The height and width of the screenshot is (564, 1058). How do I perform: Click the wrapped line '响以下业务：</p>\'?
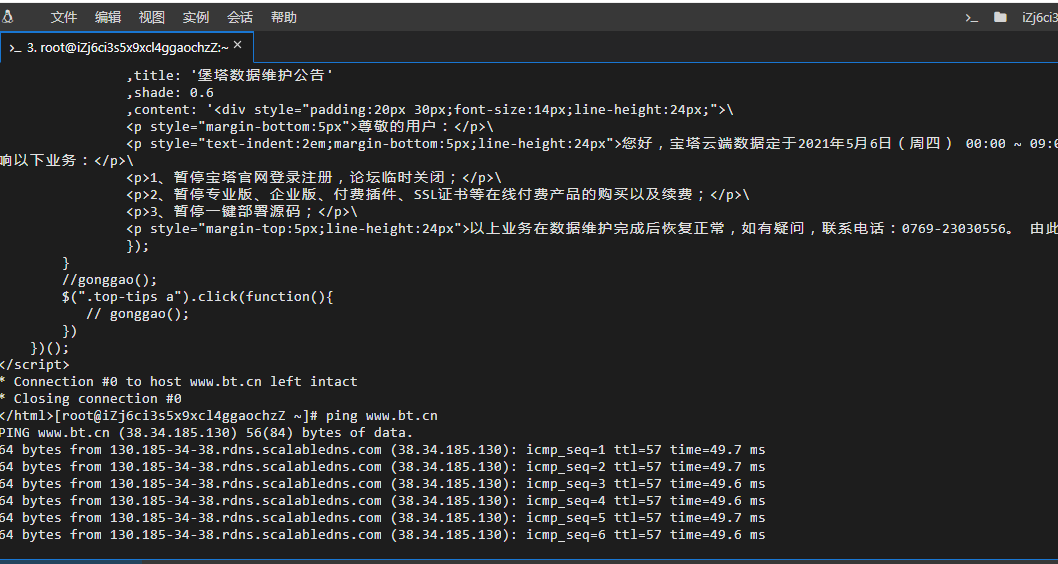point(67,161)
